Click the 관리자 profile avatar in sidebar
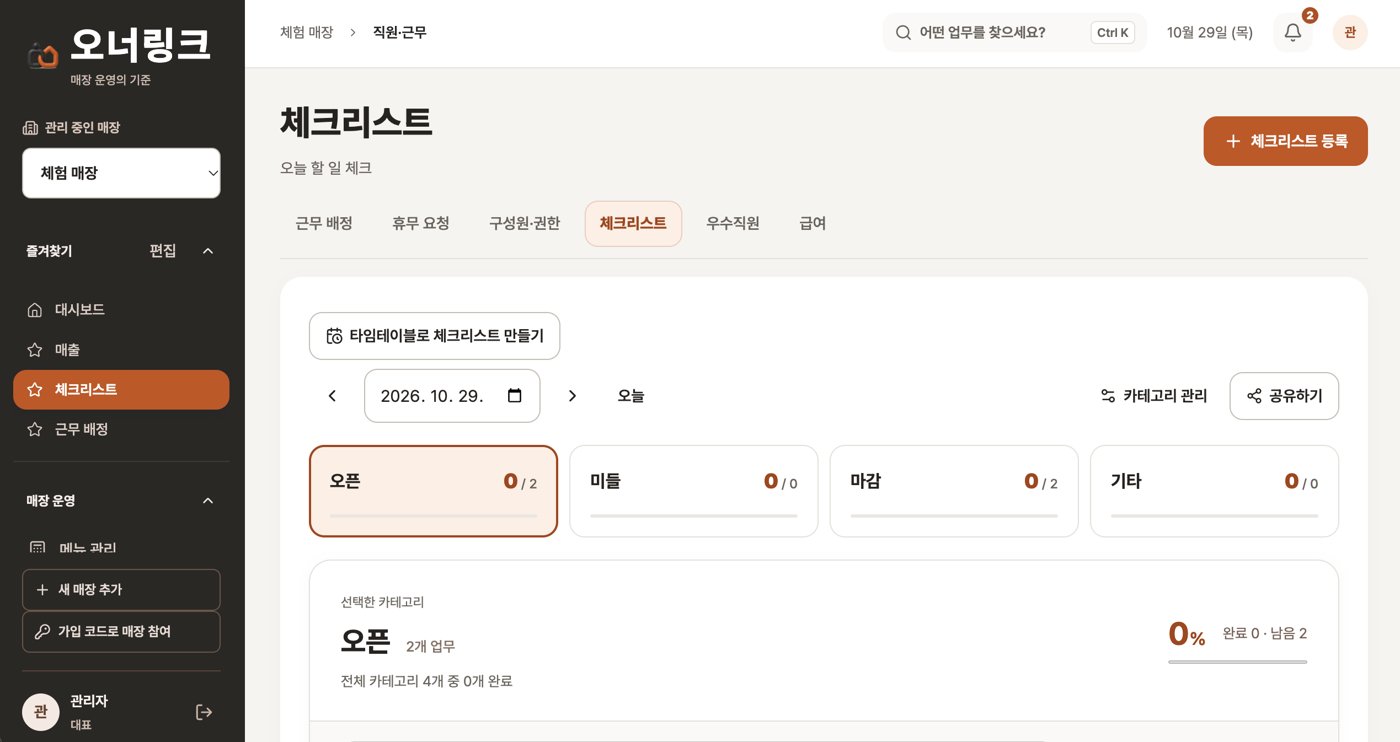Image resolution: width=1400 pixels, height=742 pixels. (40, 712)
